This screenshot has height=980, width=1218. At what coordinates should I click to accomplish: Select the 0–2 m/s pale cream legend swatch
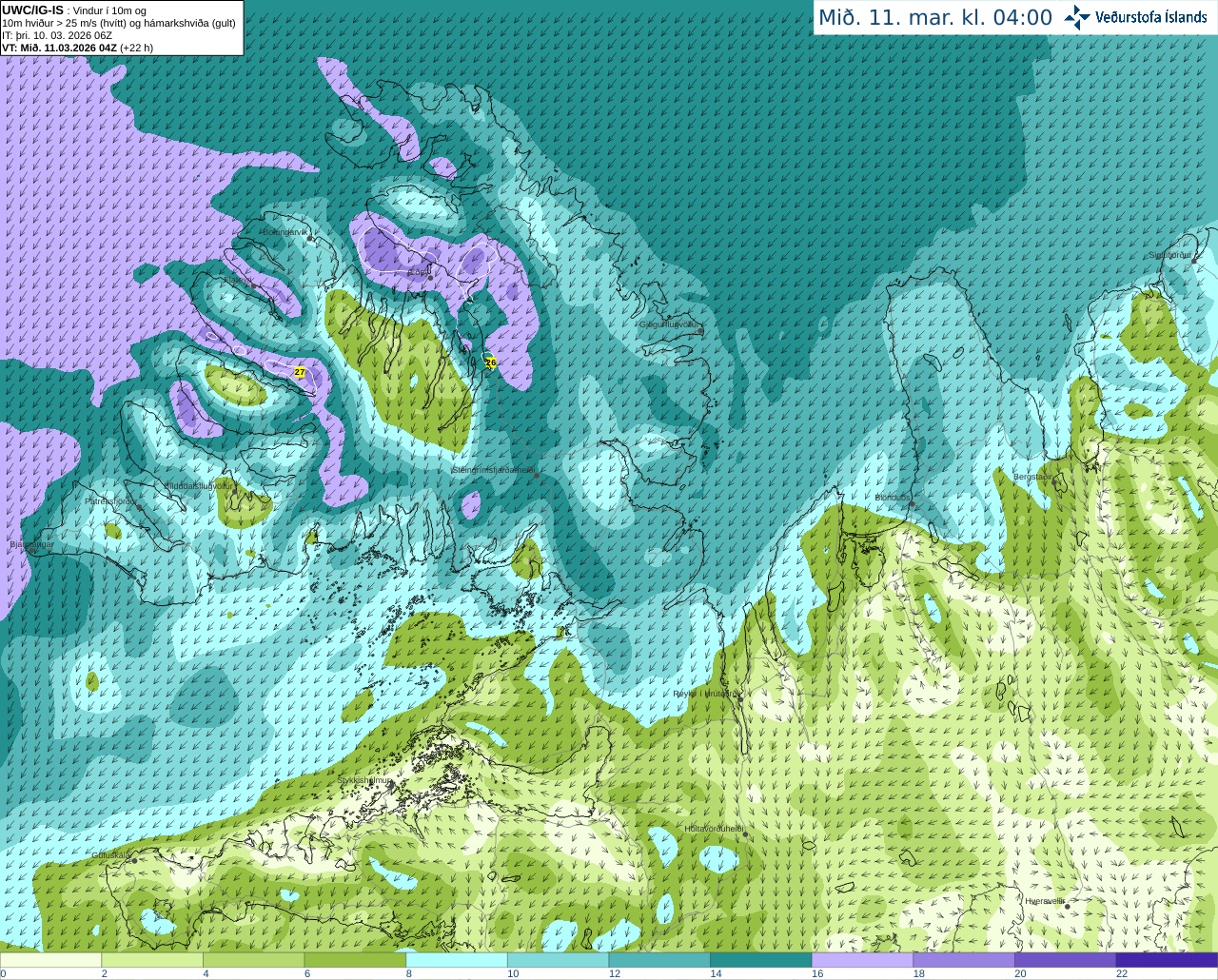click(50, 960)
